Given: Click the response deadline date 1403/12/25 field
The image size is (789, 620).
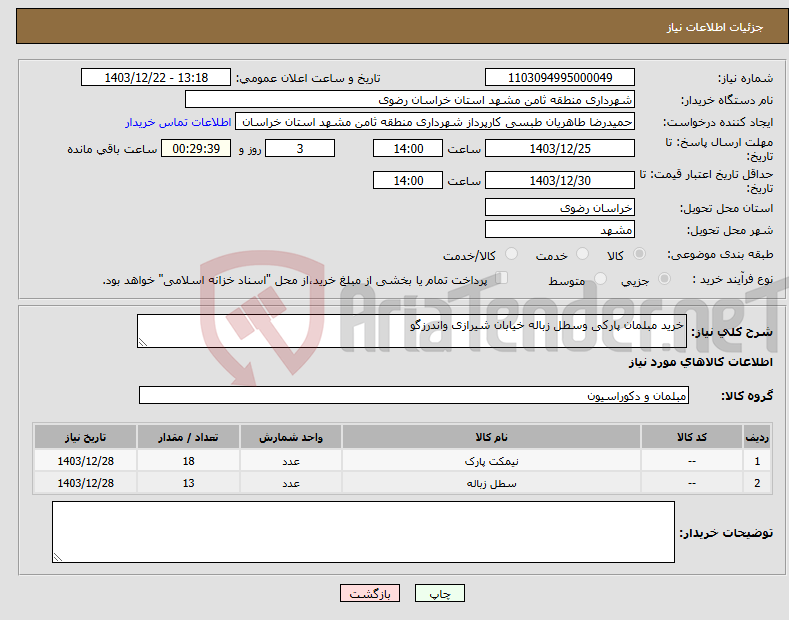Looking at the screenshot, I should pyautogui.click(x=560, y=148).
